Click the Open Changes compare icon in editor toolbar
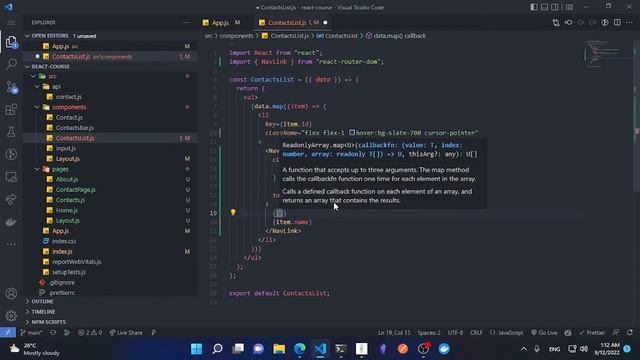The image size is (640, 360). pyautogui.click(x=556, y=22)
